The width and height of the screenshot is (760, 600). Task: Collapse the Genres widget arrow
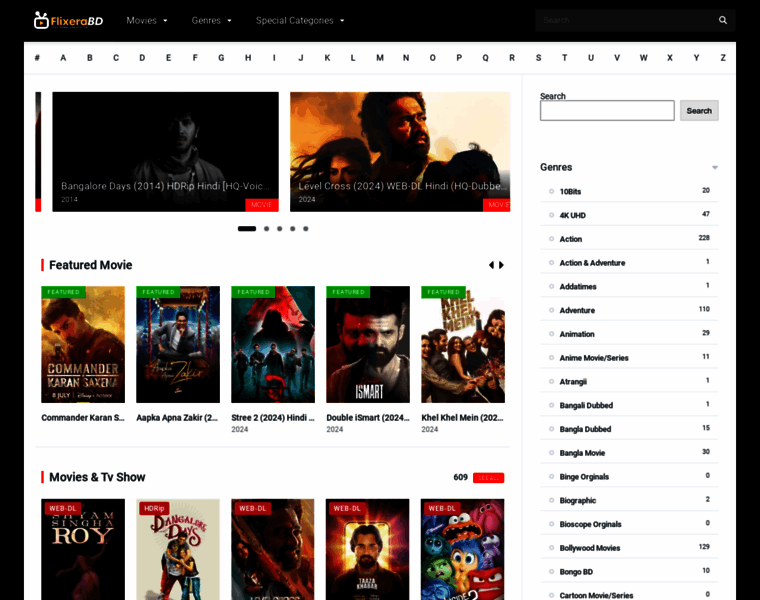(715, 167)
